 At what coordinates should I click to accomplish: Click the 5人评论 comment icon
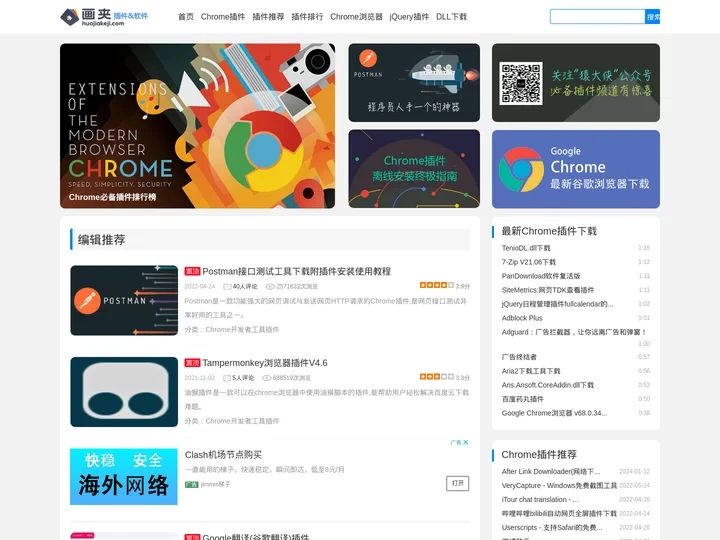[226, 378]
